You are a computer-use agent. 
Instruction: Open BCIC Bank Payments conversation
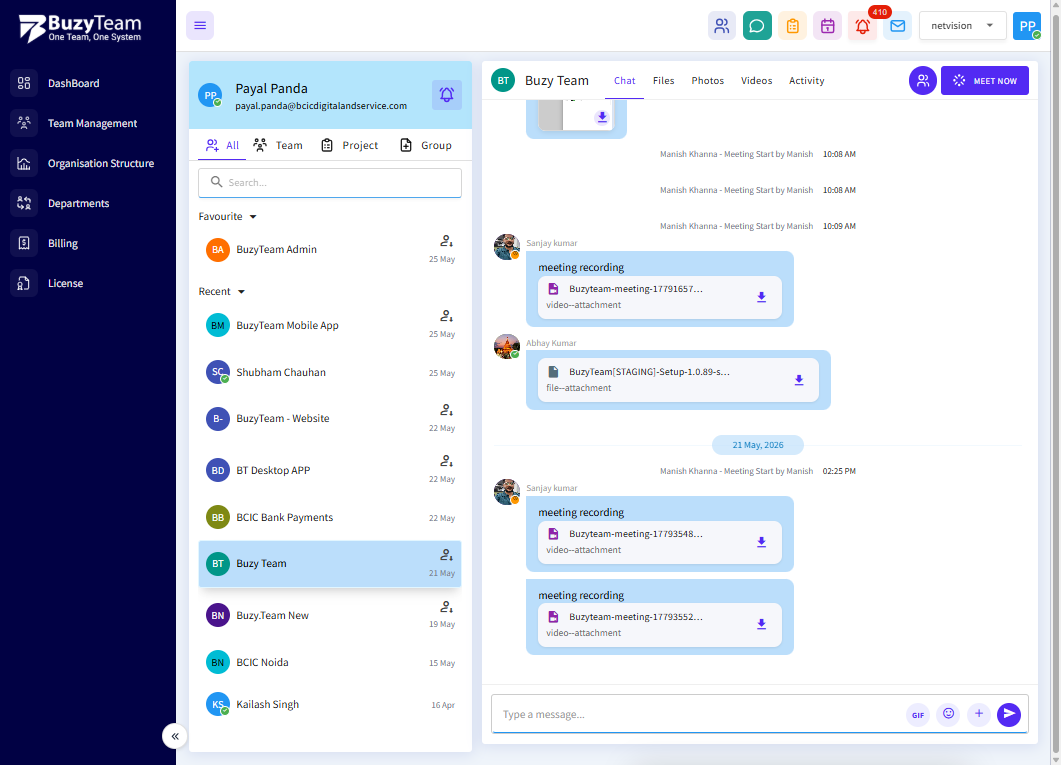coord(330,517)
